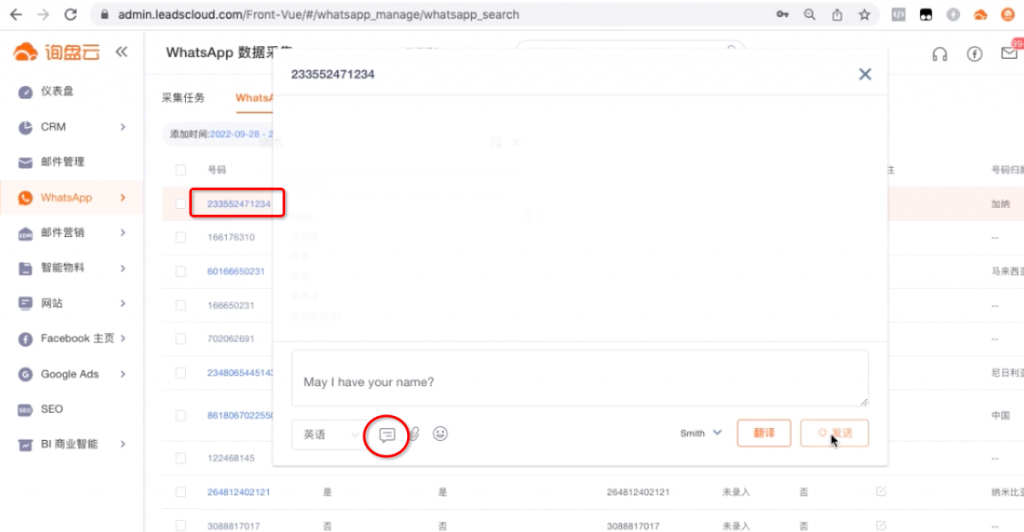Viewport: 1024px width, 532px height.
Task: Expand the 网站 submenu arrow
Action: pos(123,303)
